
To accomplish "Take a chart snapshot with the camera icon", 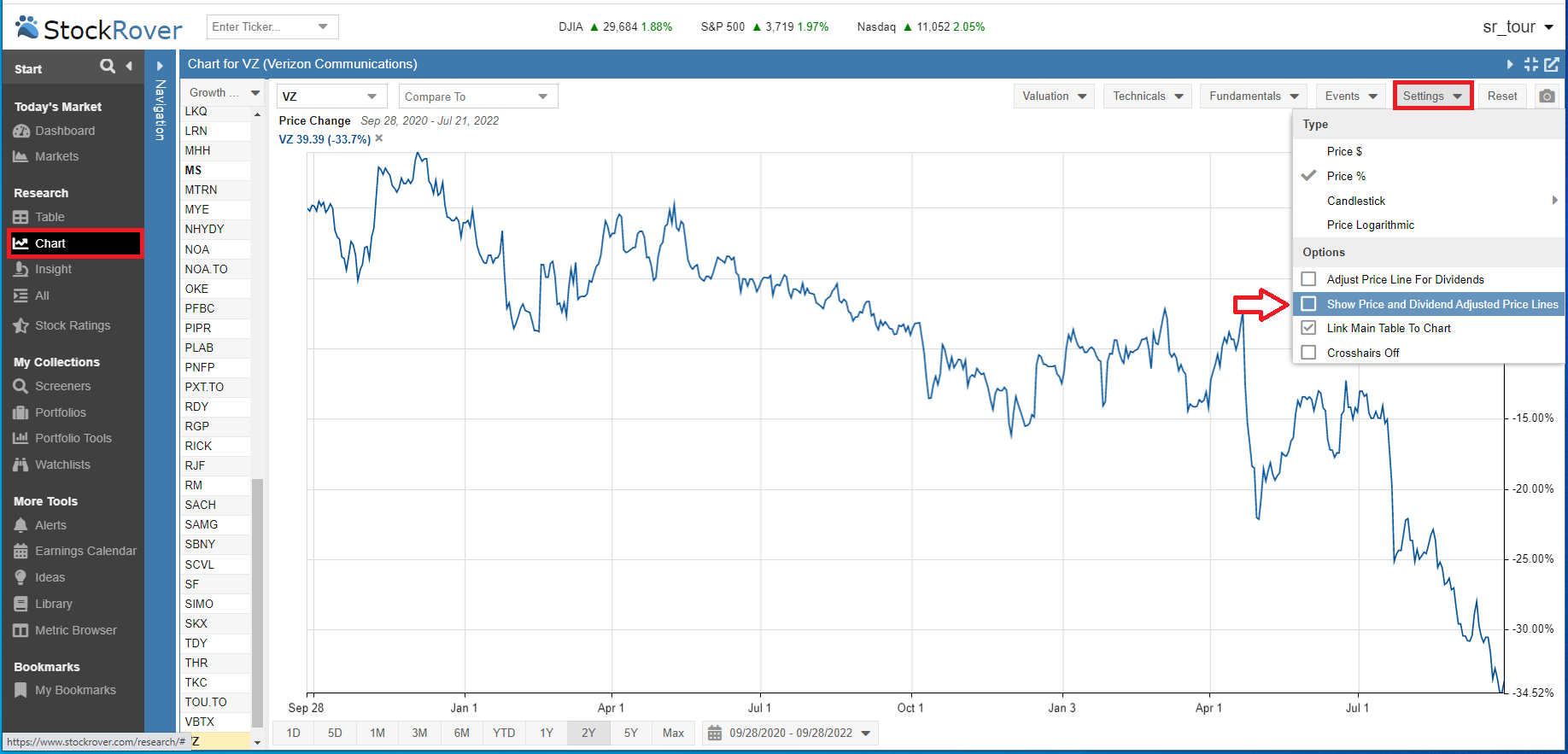I will pos(1547,96).
